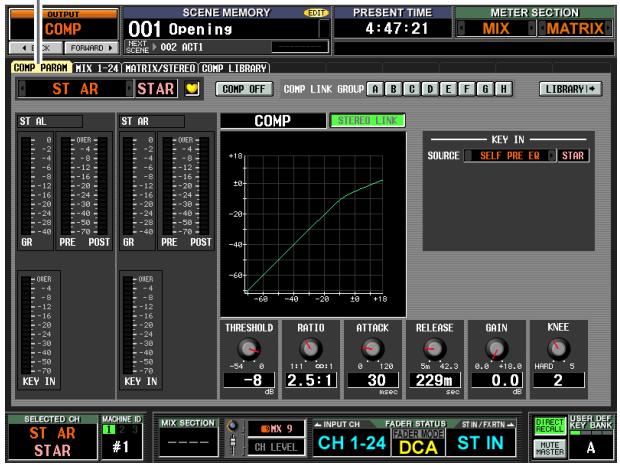This screenshot has height=465, width=620.
Task: Toggle the STEREO LINK button
Action: (x=367, y=120)
